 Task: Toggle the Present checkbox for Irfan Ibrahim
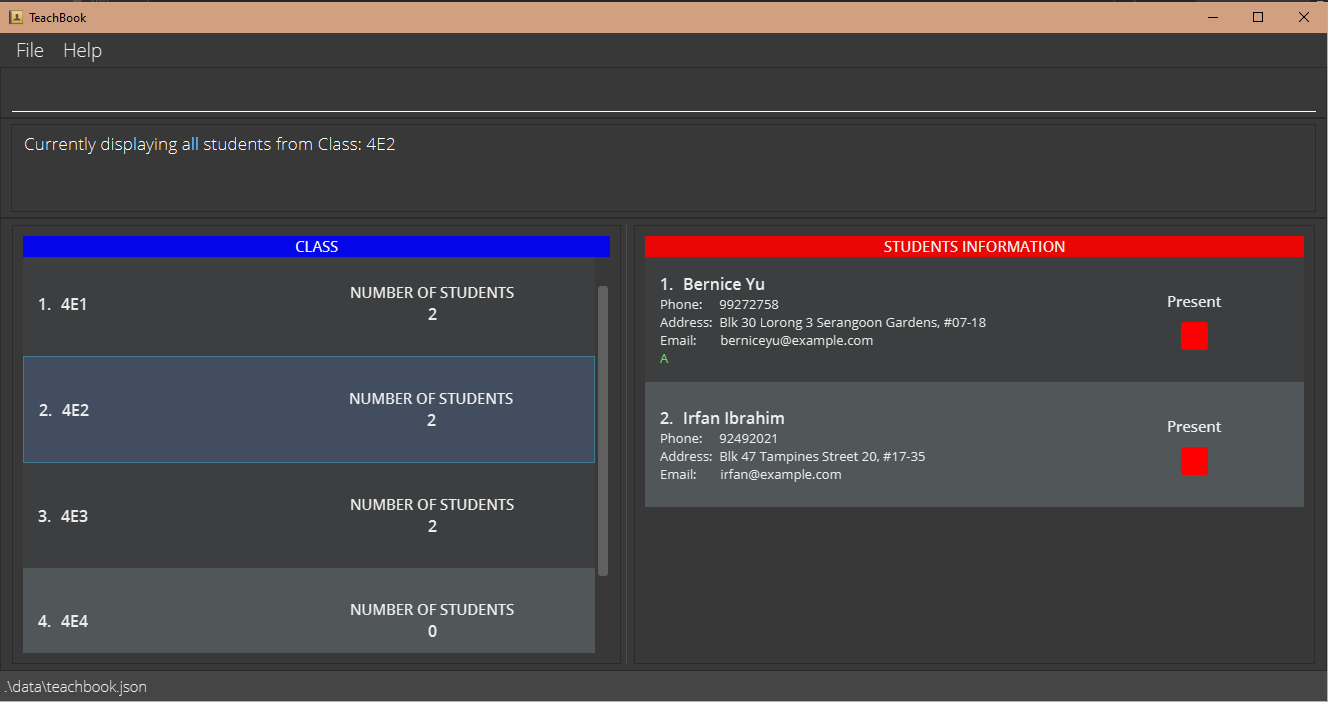[x=1194, y=461]
